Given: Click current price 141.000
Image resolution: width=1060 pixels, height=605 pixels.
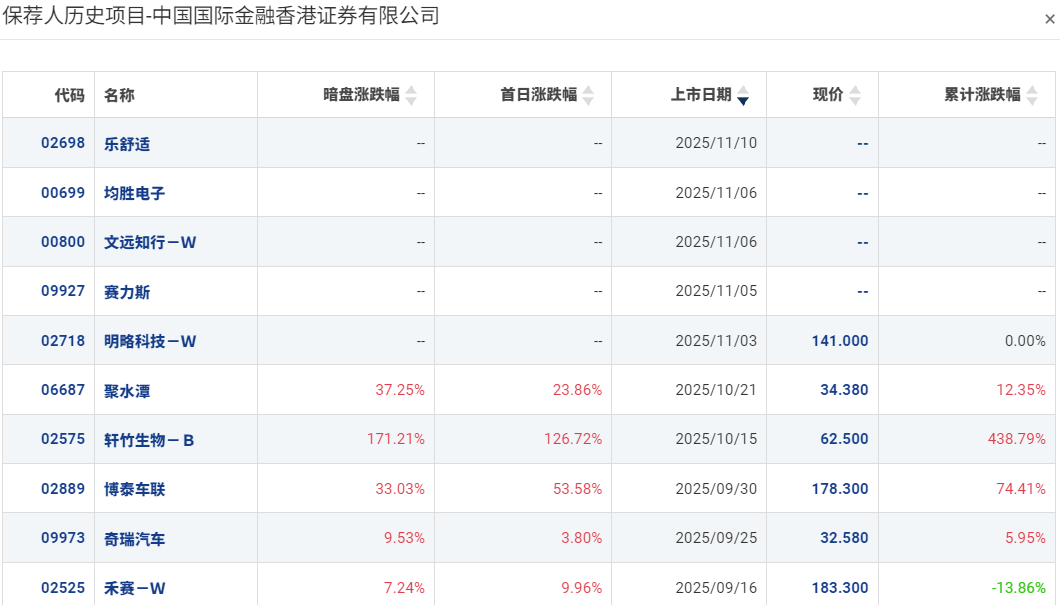Looking at the screenshot, I should (x=840, y=341).
